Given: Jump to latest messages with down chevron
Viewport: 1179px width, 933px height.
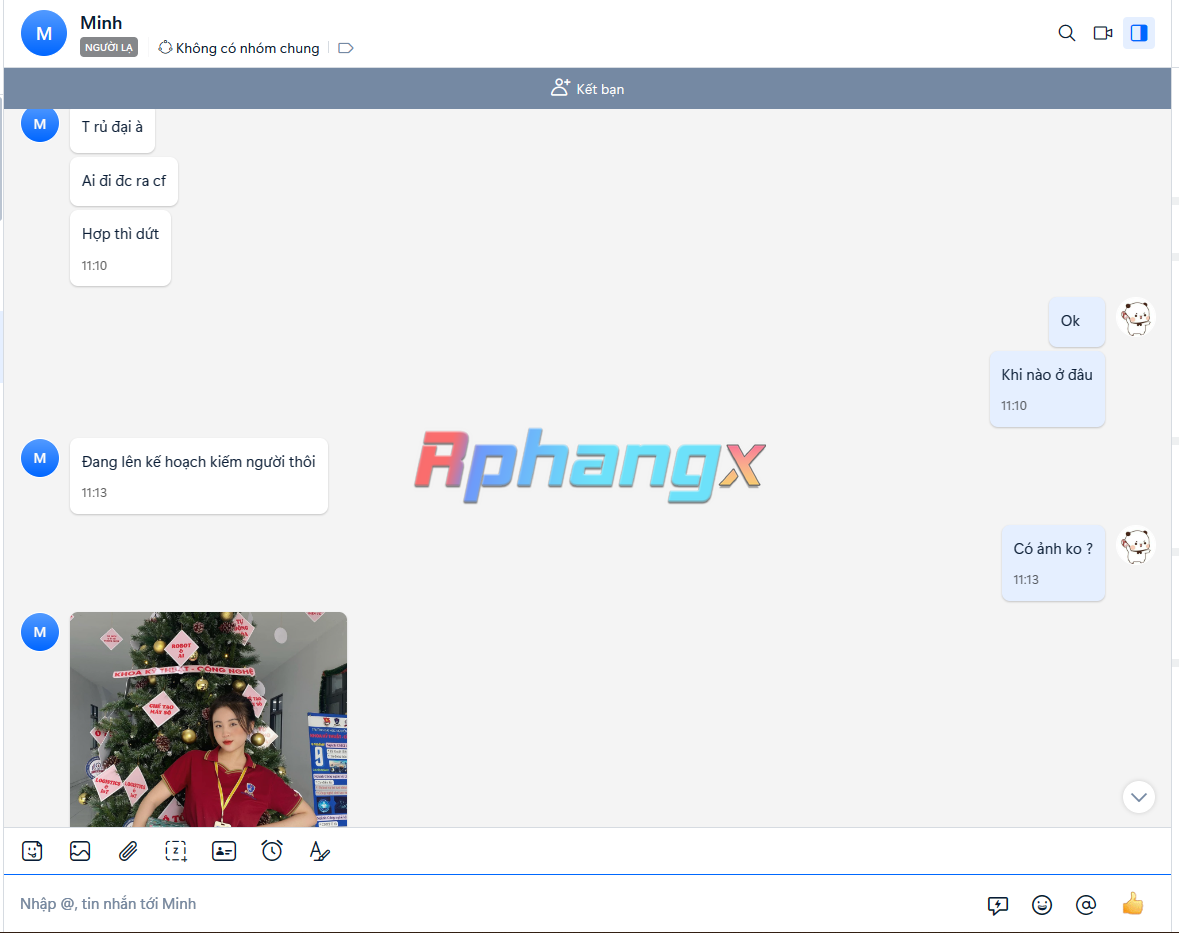Looking at the screenshot, I should (1138, 797).
